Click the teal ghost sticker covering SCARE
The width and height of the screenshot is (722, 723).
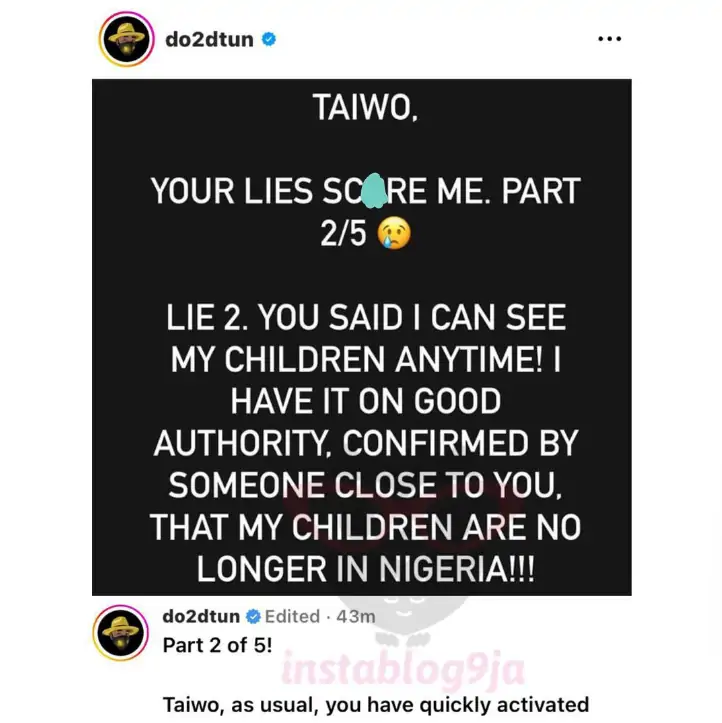pos(374,191)
